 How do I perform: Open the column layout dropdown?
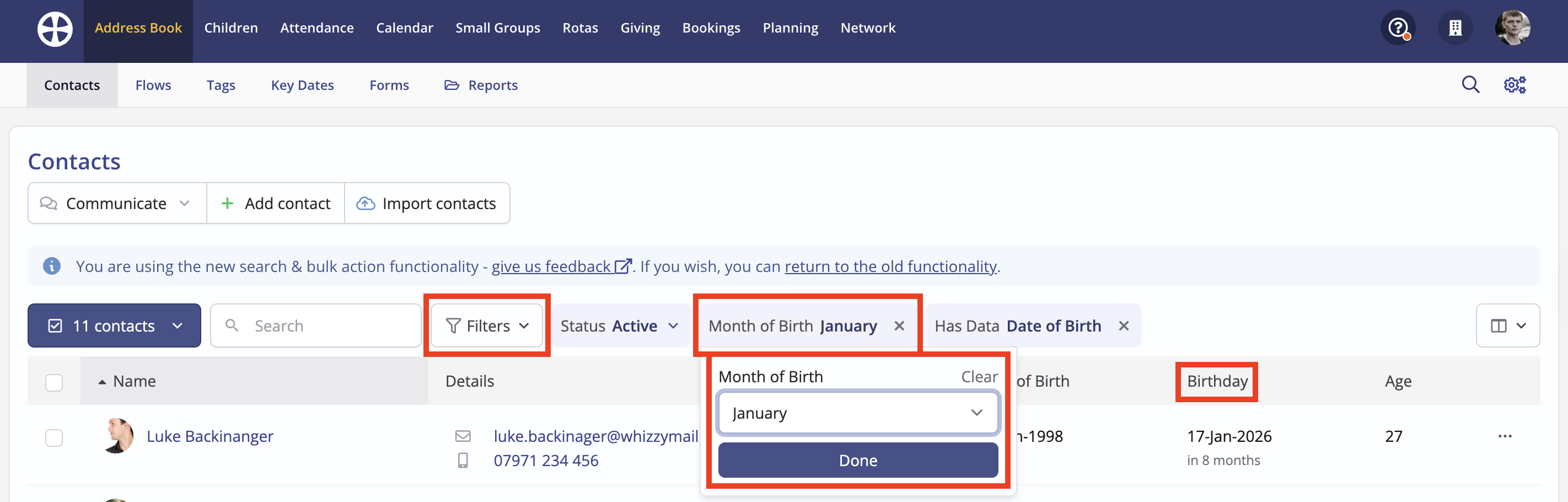pos(1508,326)
